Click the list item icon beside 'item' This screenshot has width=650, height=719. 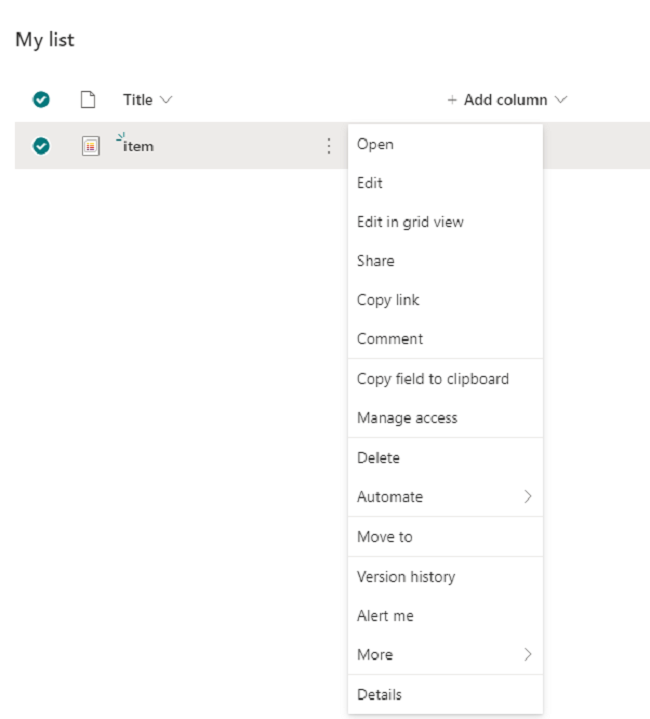click(91, 146)
